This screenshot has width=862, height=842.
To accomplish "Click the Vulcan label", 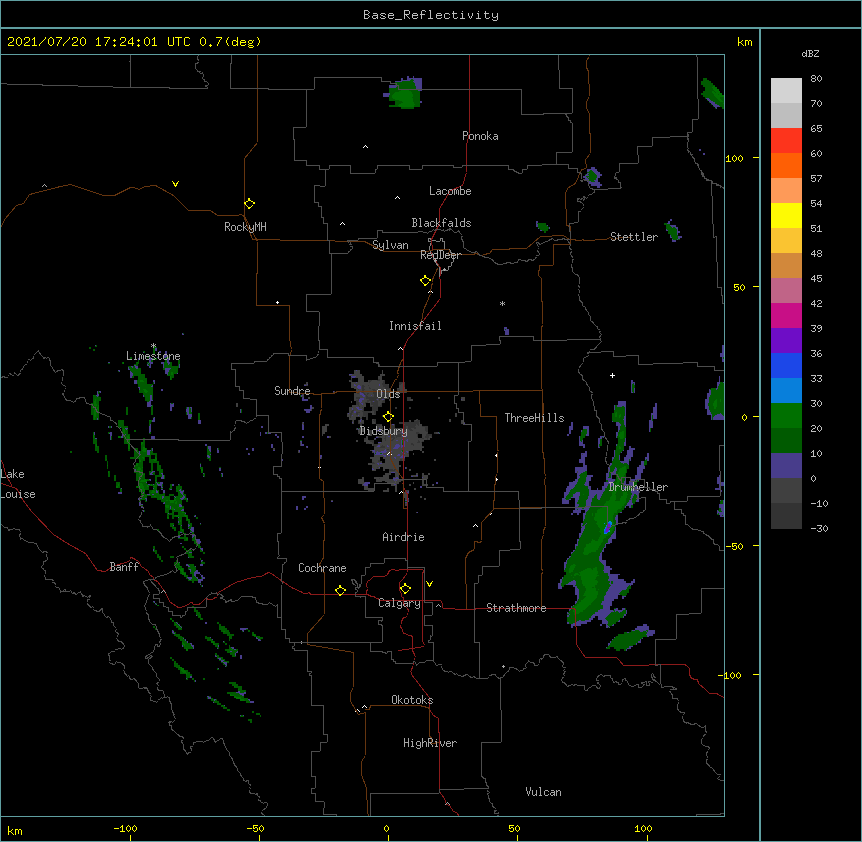I will click(x=543, y=792).
